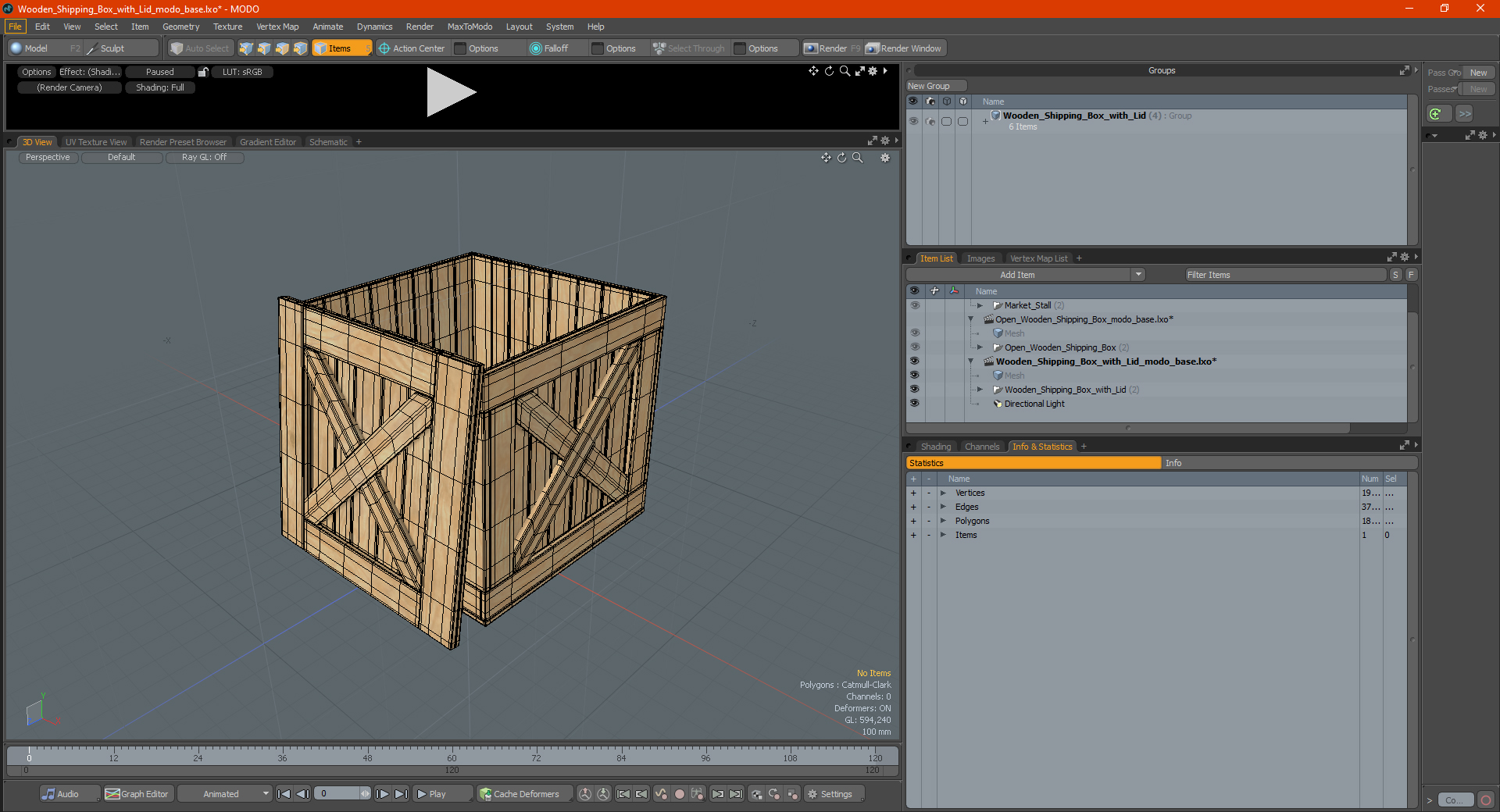This screenshot has height=812, width=1500.
Task: Open the Add Item dropdown
Action: [1138, 275]
